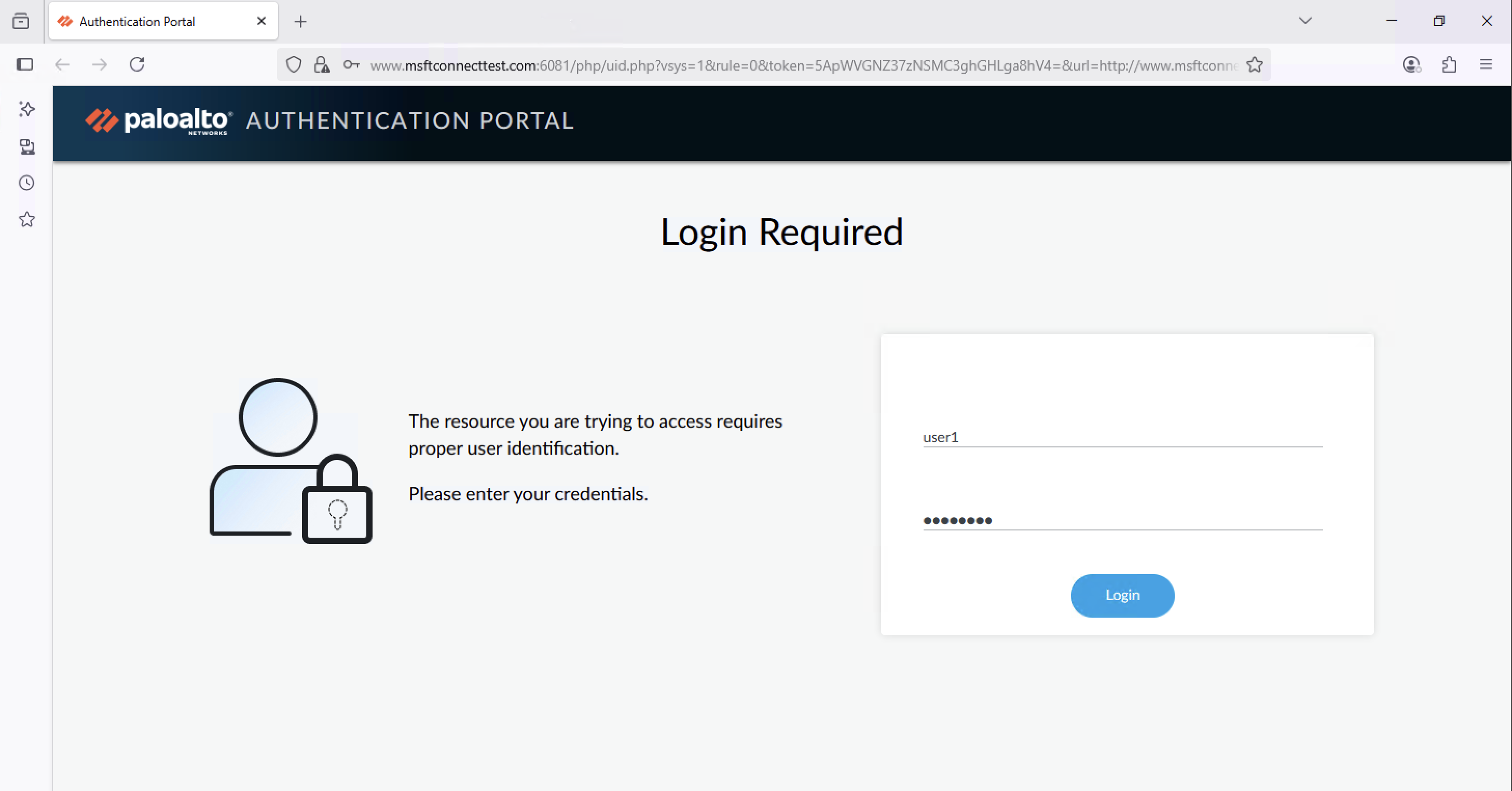Click the Login button
Image resolution: width=1512 pixels, height=791 pixels.
click(x=1122, y=595)
